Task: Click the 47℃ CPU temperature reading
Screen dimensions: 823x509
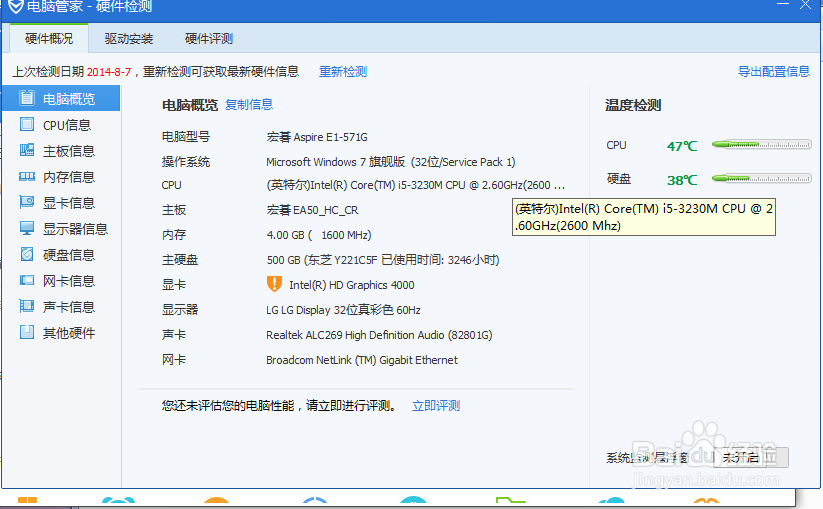Action: click(x=682, y=146)
